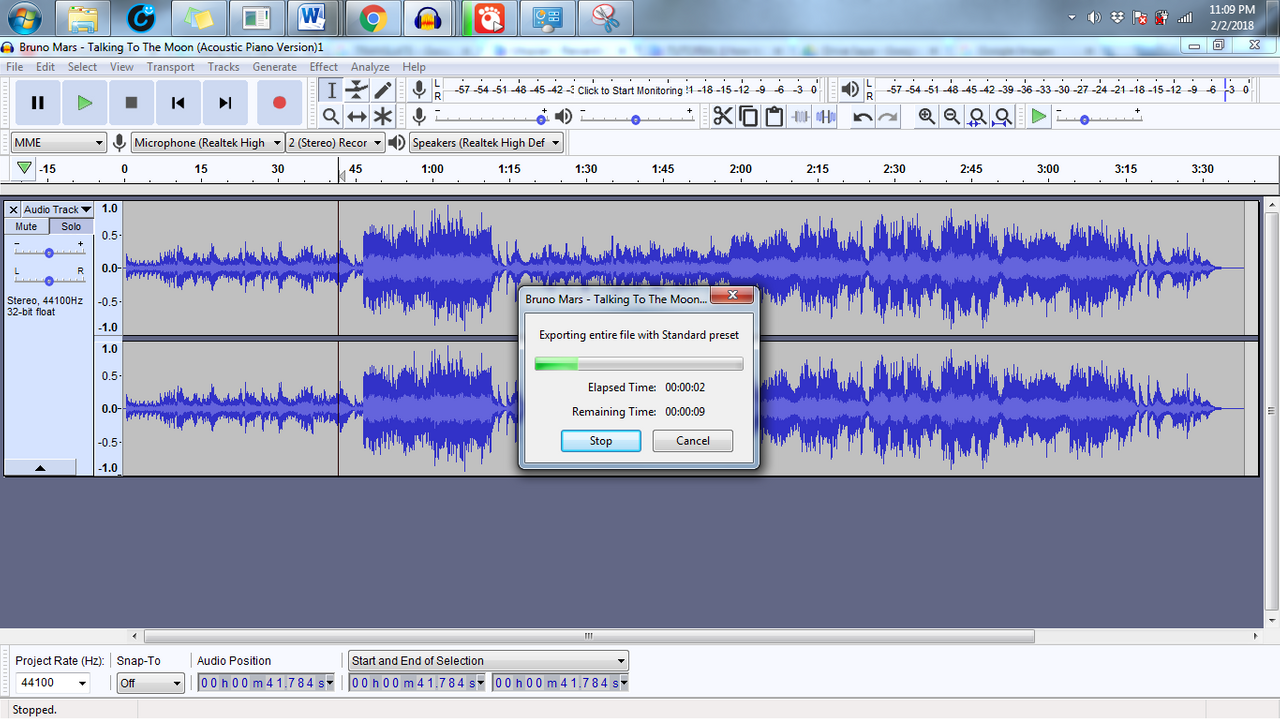Viewport: 1280px width, 720px height.
Task: Click the Silence Audio icon
Action: [825, 116]
